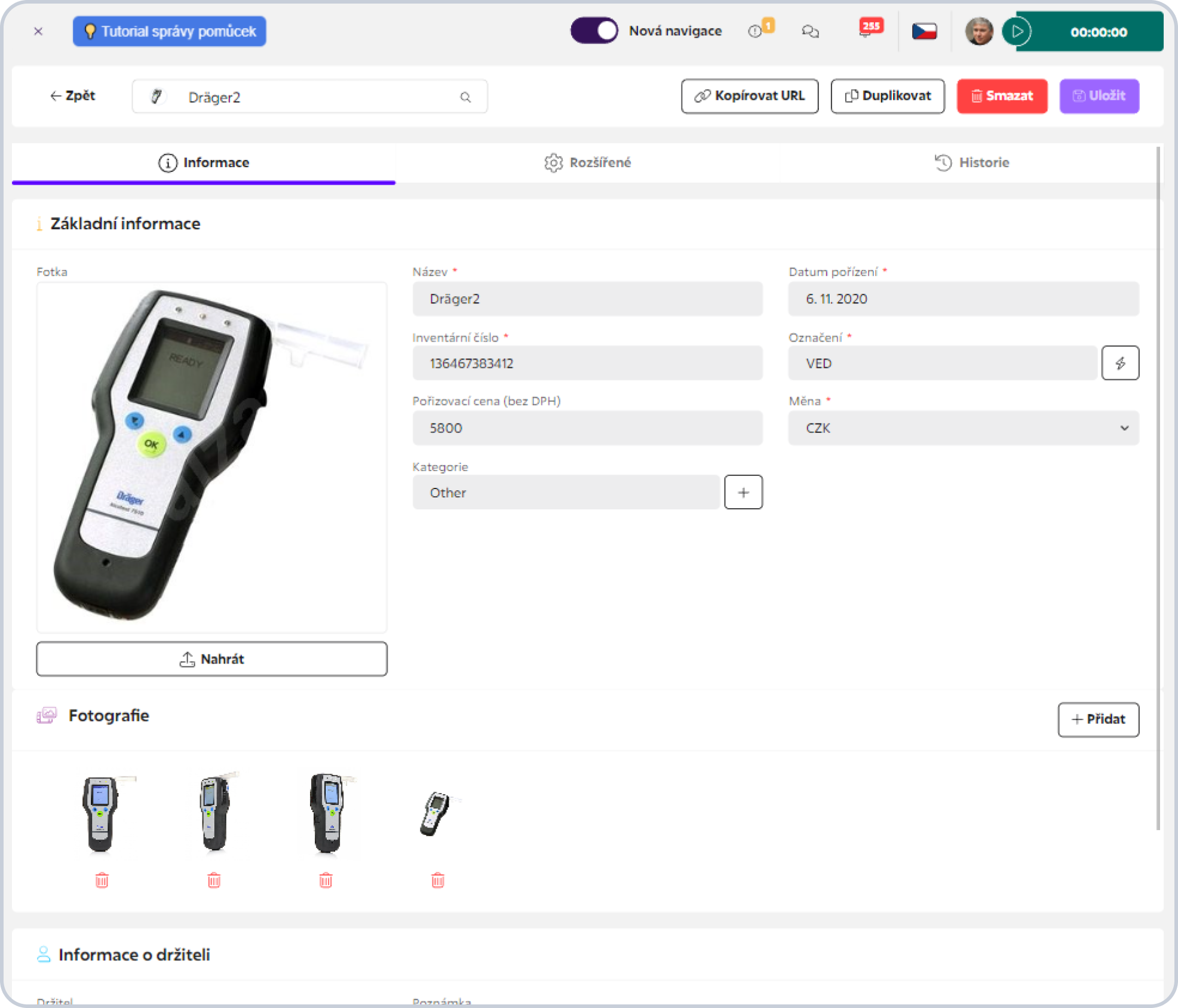Click the vertical page scrollbar
1178x1008 pixels.
[1158, 490]
